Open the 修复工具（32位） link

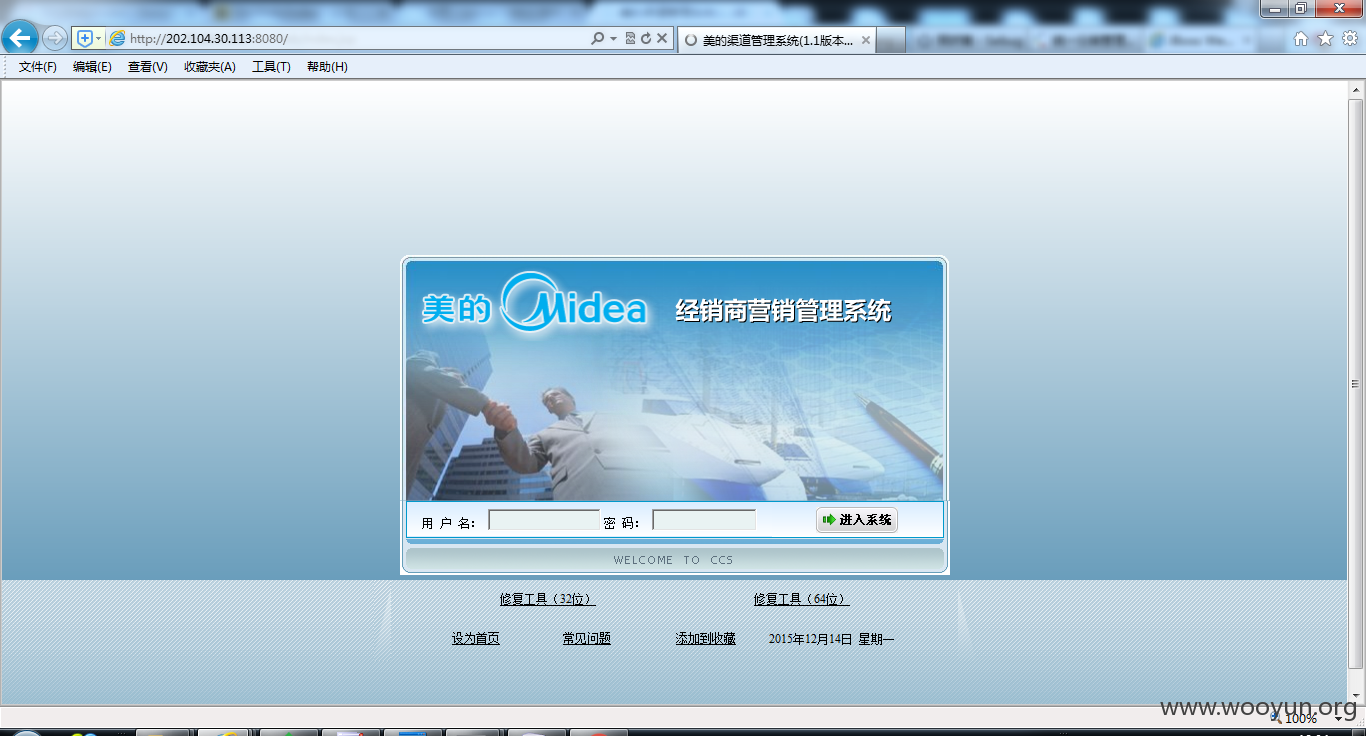point(547,599)
